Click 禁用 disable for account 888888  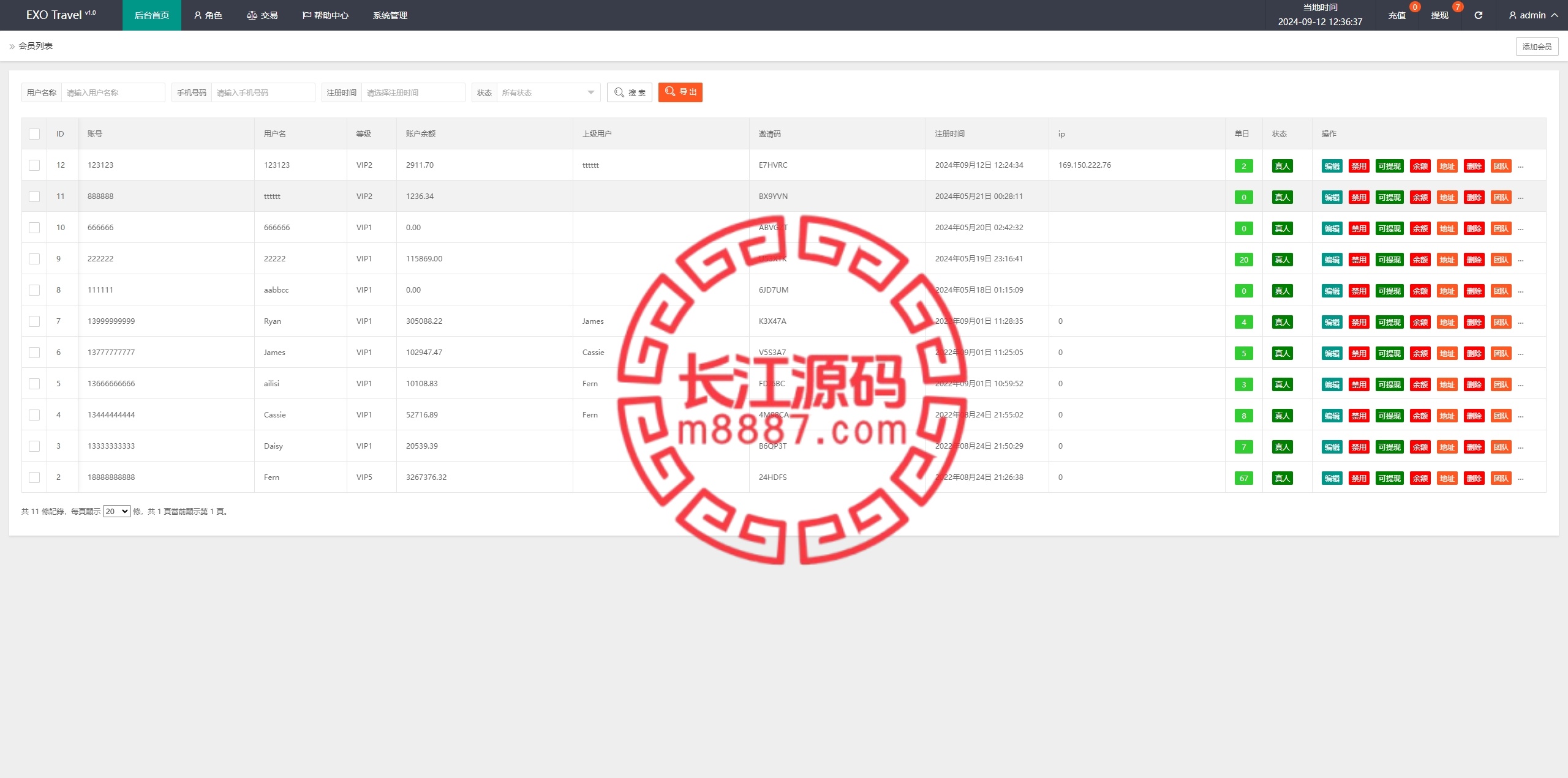pos(1359,197)
